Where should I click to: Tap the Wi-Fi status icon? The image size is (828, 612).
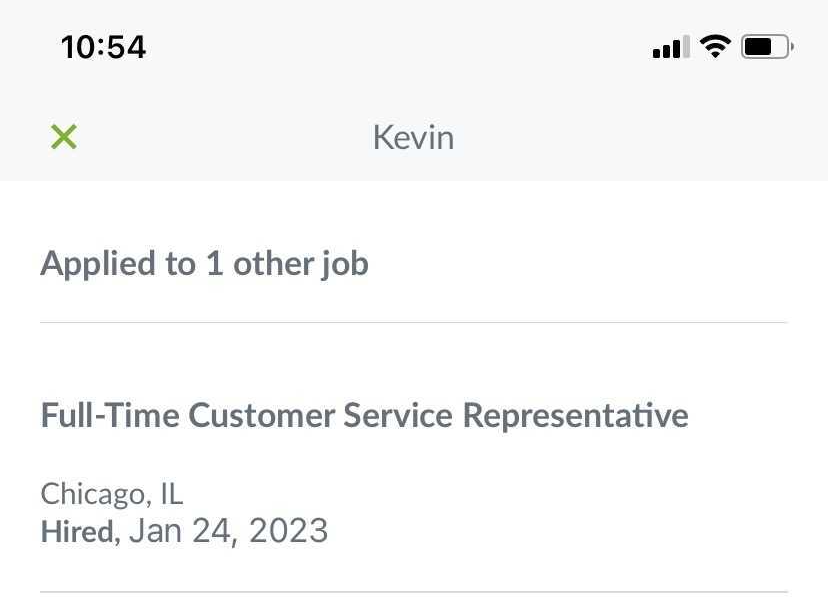pyautogui.click(x=715, y=46)
